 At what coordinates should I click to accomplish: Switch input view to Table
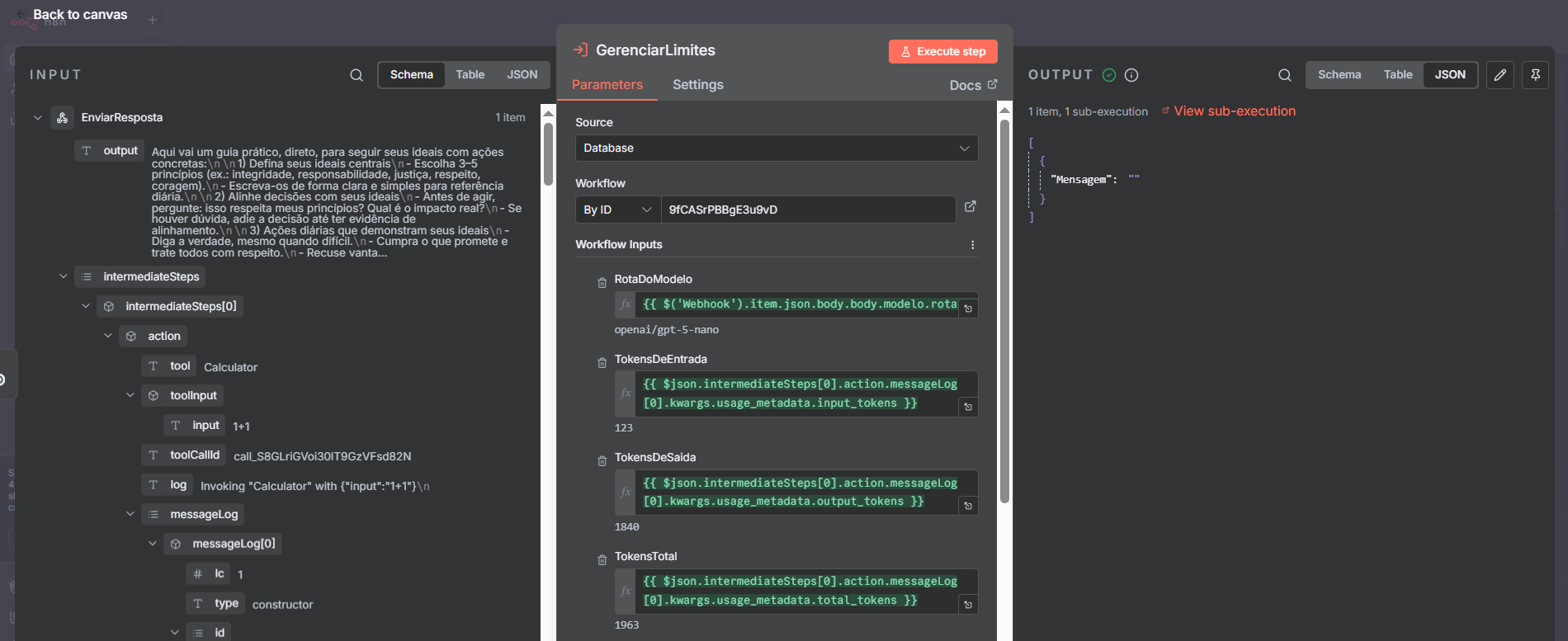pos(470,75)
